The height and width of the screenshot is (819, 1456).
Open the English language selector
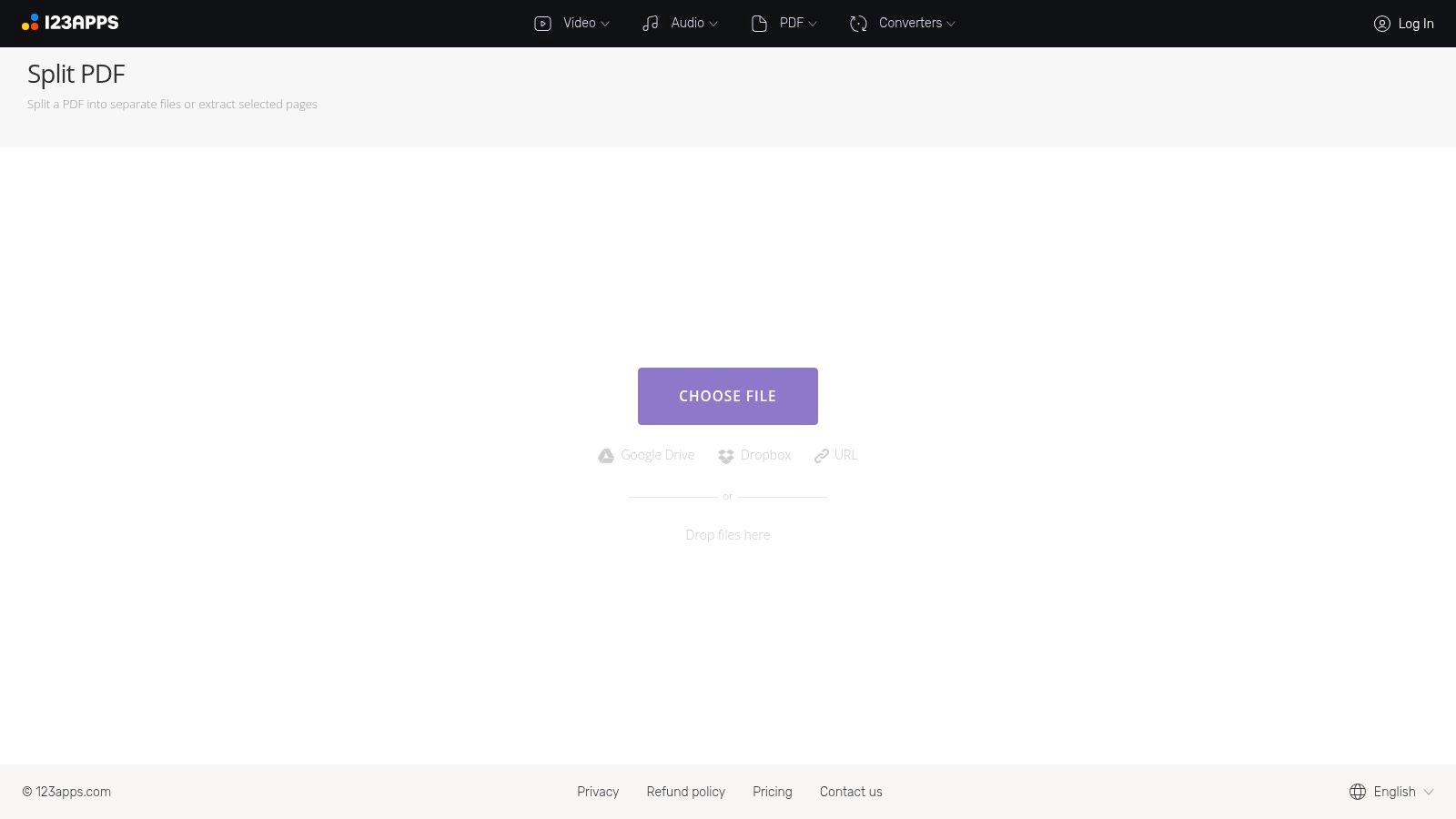(x=1395, y=792)
